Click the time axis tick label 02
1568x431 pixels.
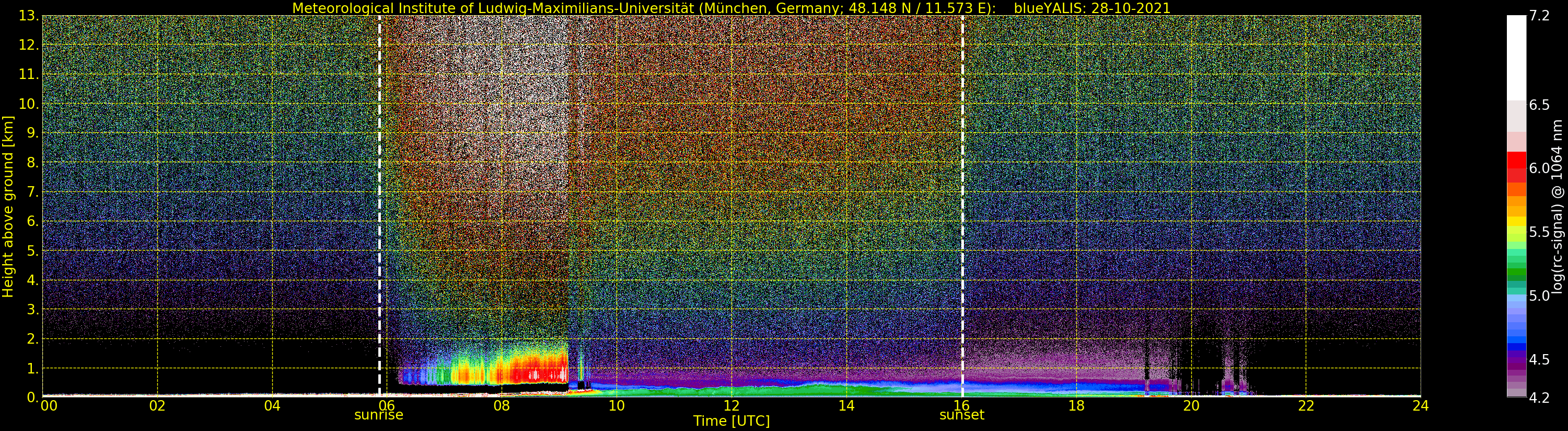(x=157, y=406)
